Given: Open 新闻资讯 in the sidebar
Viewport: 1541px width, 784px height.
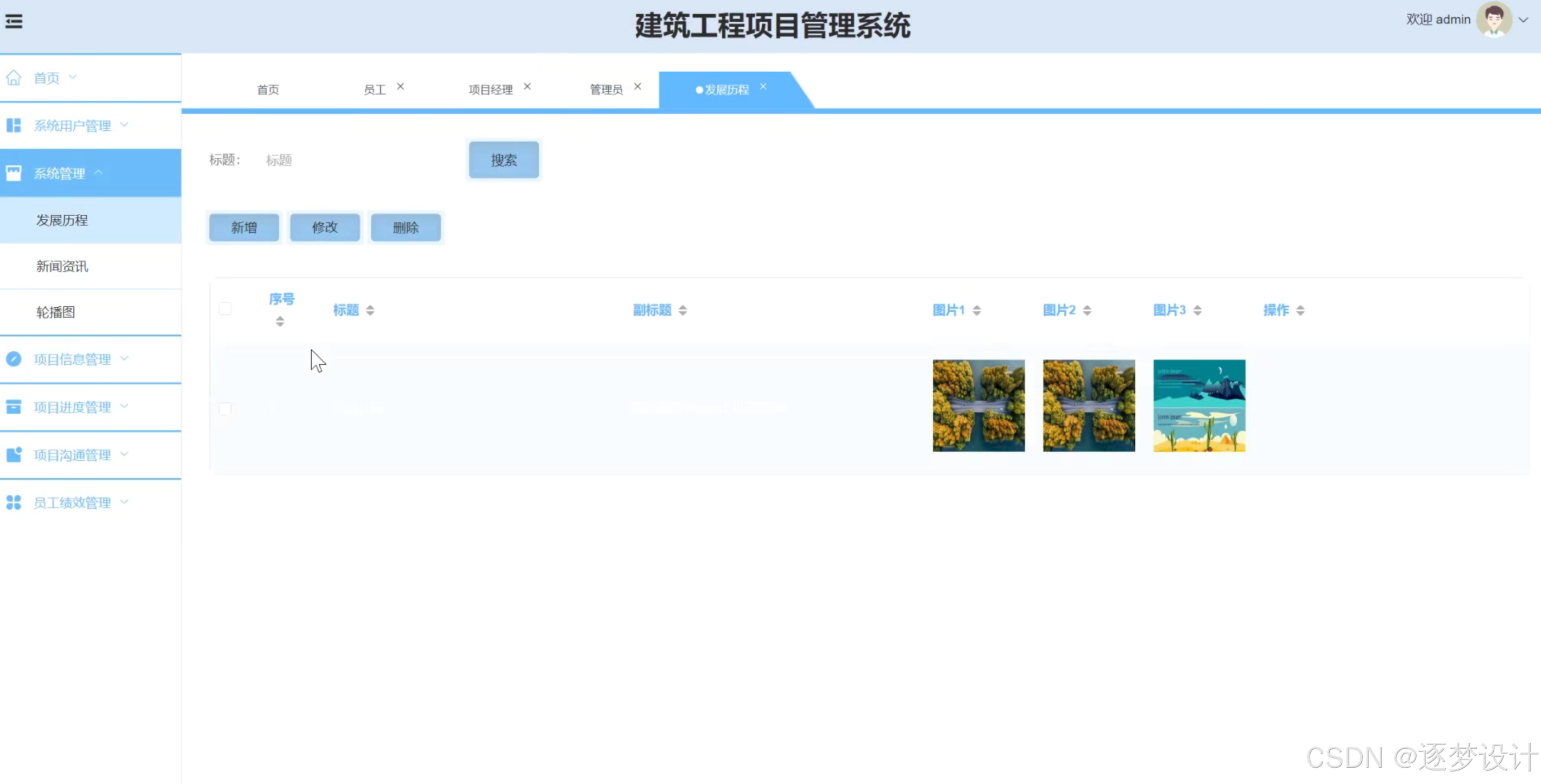Looking at the screenshot, I should point(62,266).
